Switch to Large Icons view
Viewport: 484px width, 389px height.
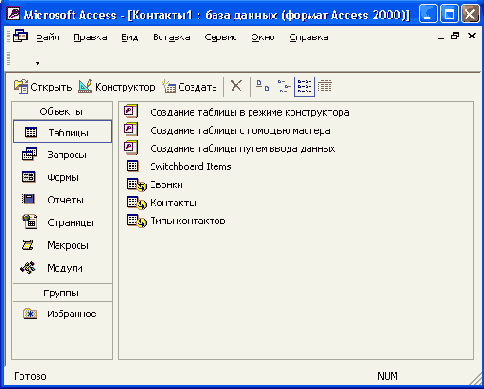pos(262,86)
